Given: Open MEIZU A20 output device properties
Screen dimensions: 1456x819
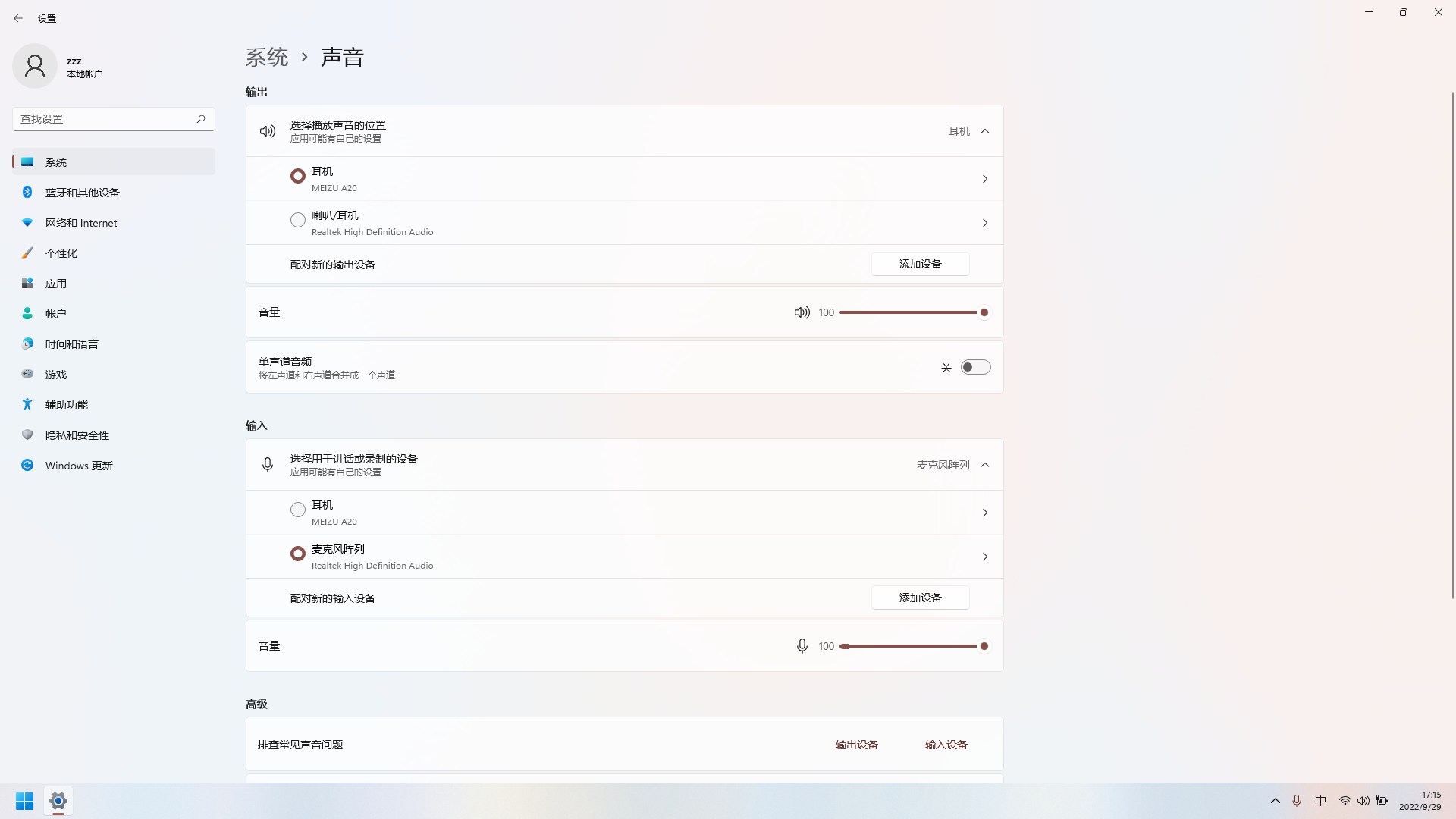Looking at the screenshot, I should pyautogui.click(x=984, y=179).
